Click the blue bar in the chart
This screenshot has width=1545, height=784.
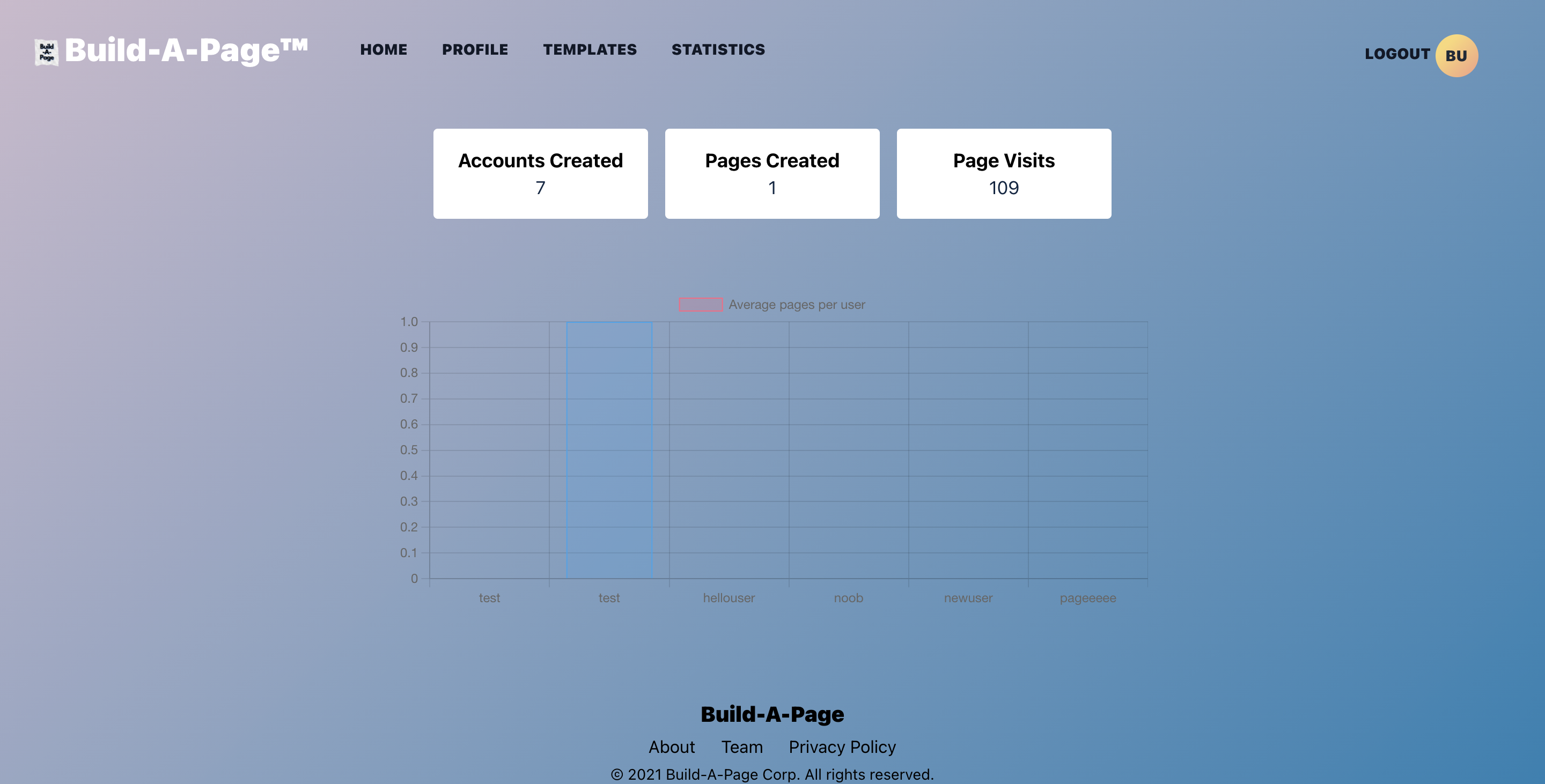[609, 450]
